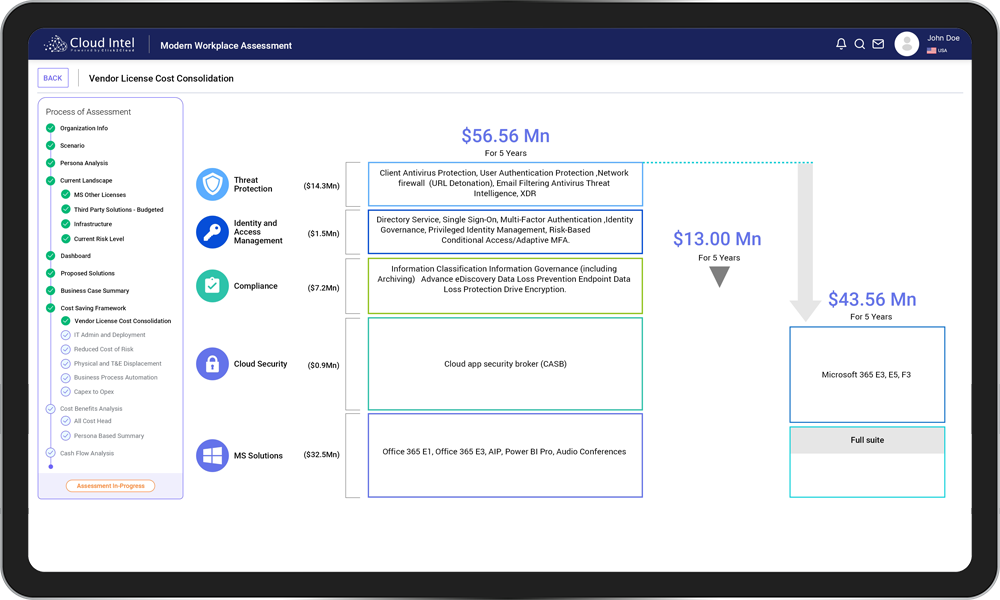
Task: Click the Microsoft 365 E3, E5, F3 box
Action: 867,375
